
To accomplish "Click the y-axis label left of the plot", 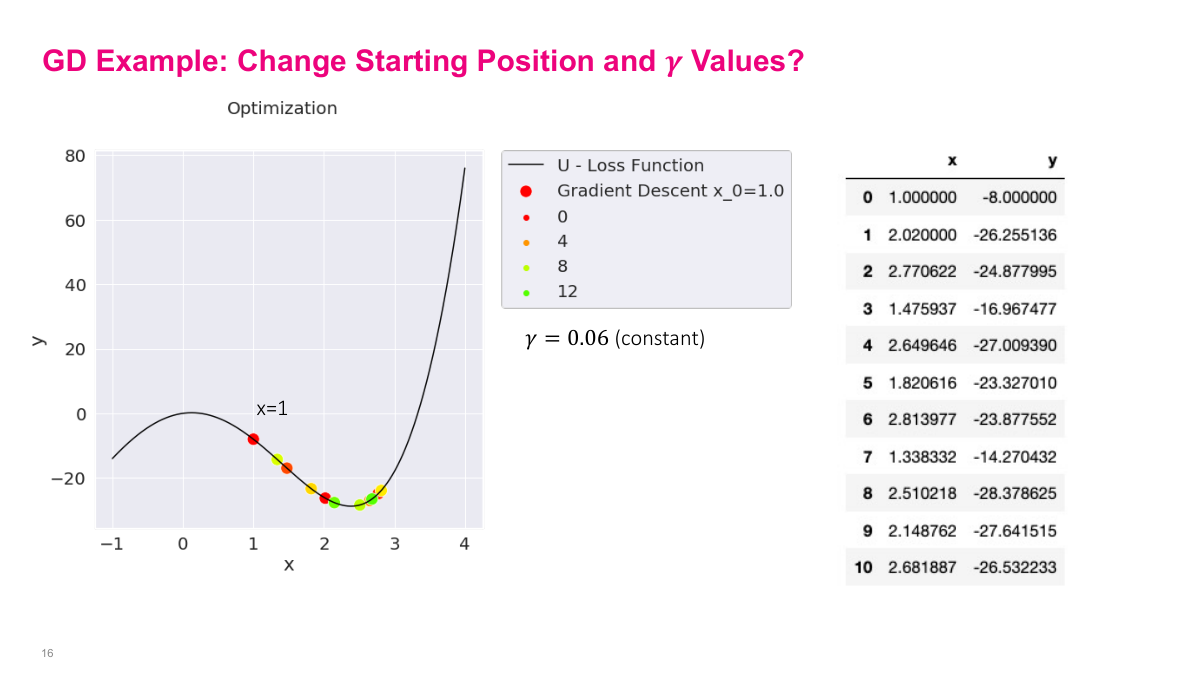I will coord(39,340).
